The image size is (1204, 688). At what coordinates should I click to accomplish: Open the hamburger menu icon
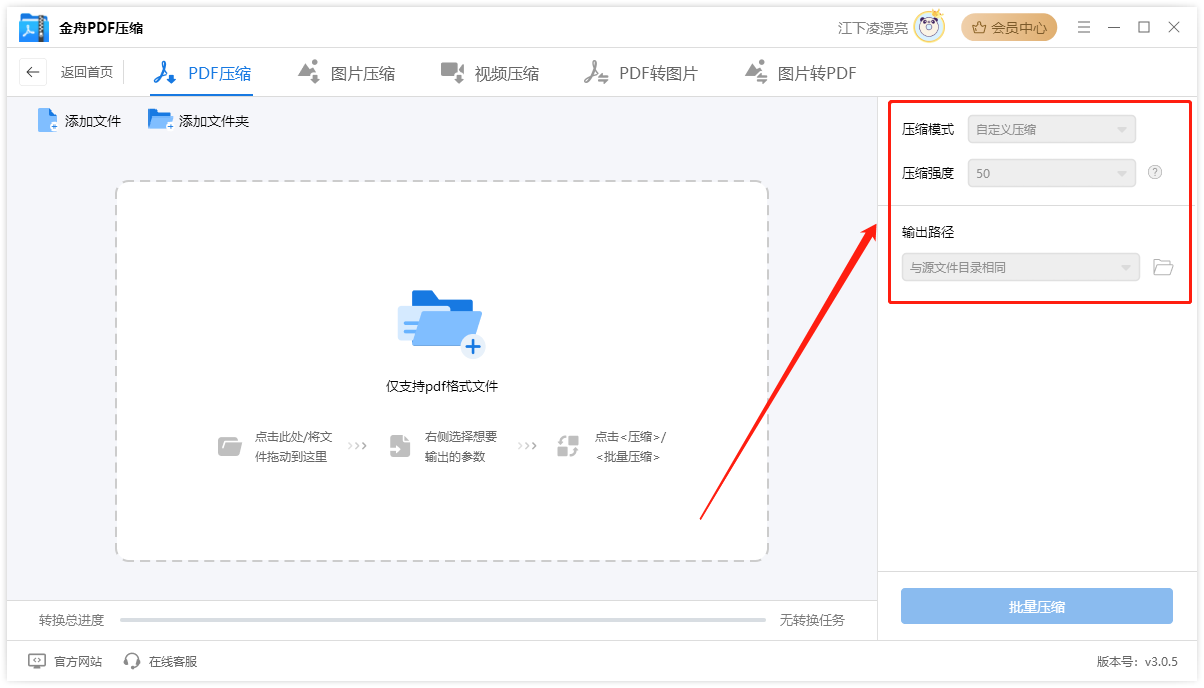click(1084, 27)
